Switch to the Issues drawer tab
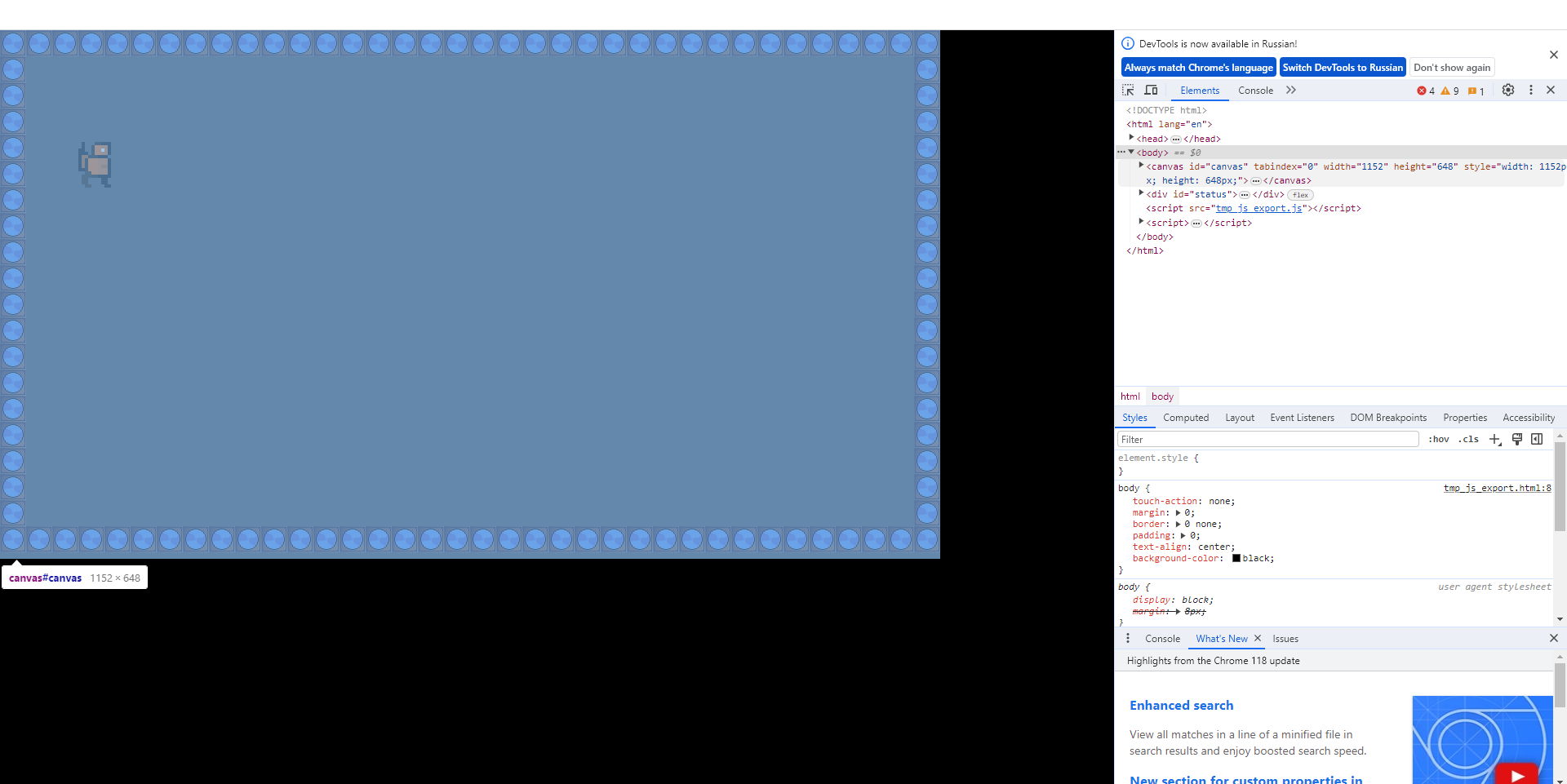Screen dimensions: 1567x784 [1285, 639]
